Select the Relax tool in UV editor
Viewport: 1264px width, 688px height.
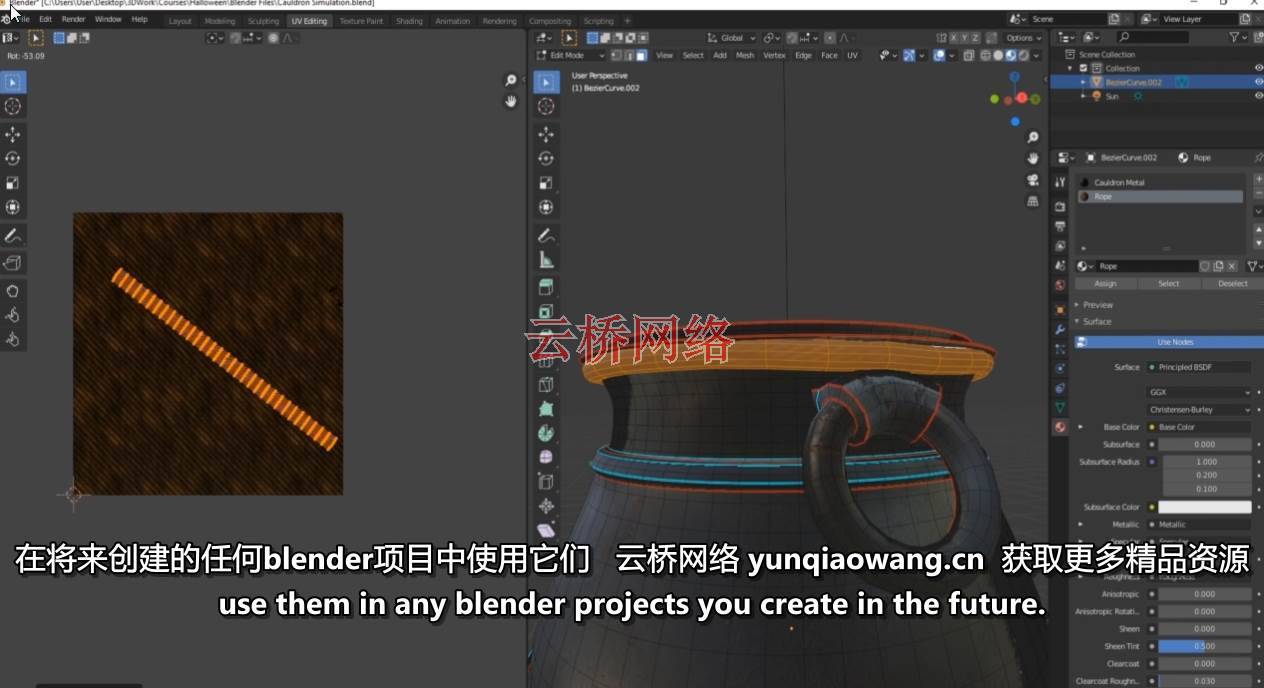pyautogui.click(x=13, y=315)
